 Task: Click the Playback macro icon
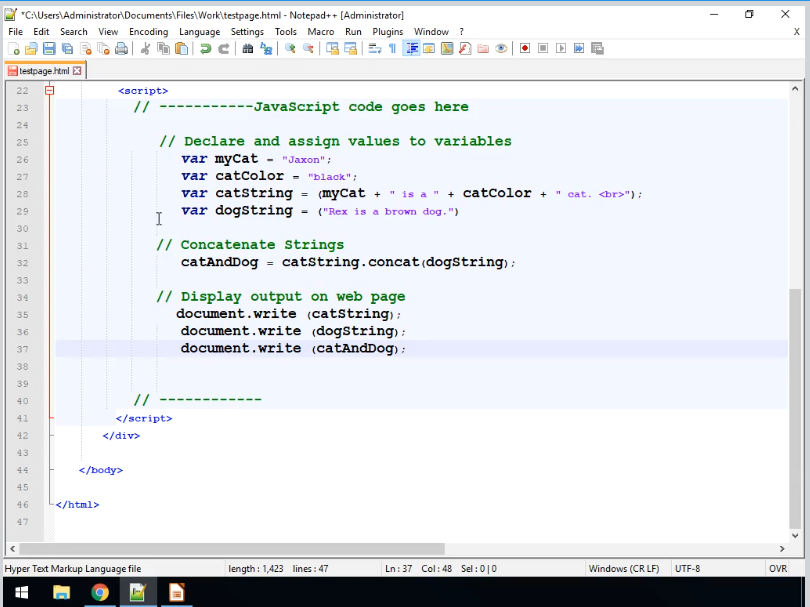[561, 48]
